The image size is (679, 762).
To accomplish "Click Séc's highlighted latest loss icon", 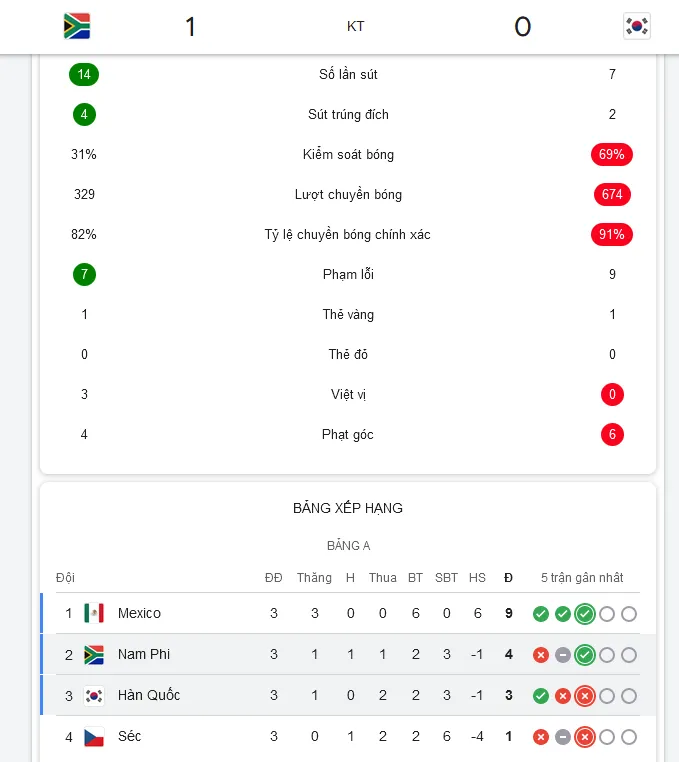I will (x=585, y=737).
